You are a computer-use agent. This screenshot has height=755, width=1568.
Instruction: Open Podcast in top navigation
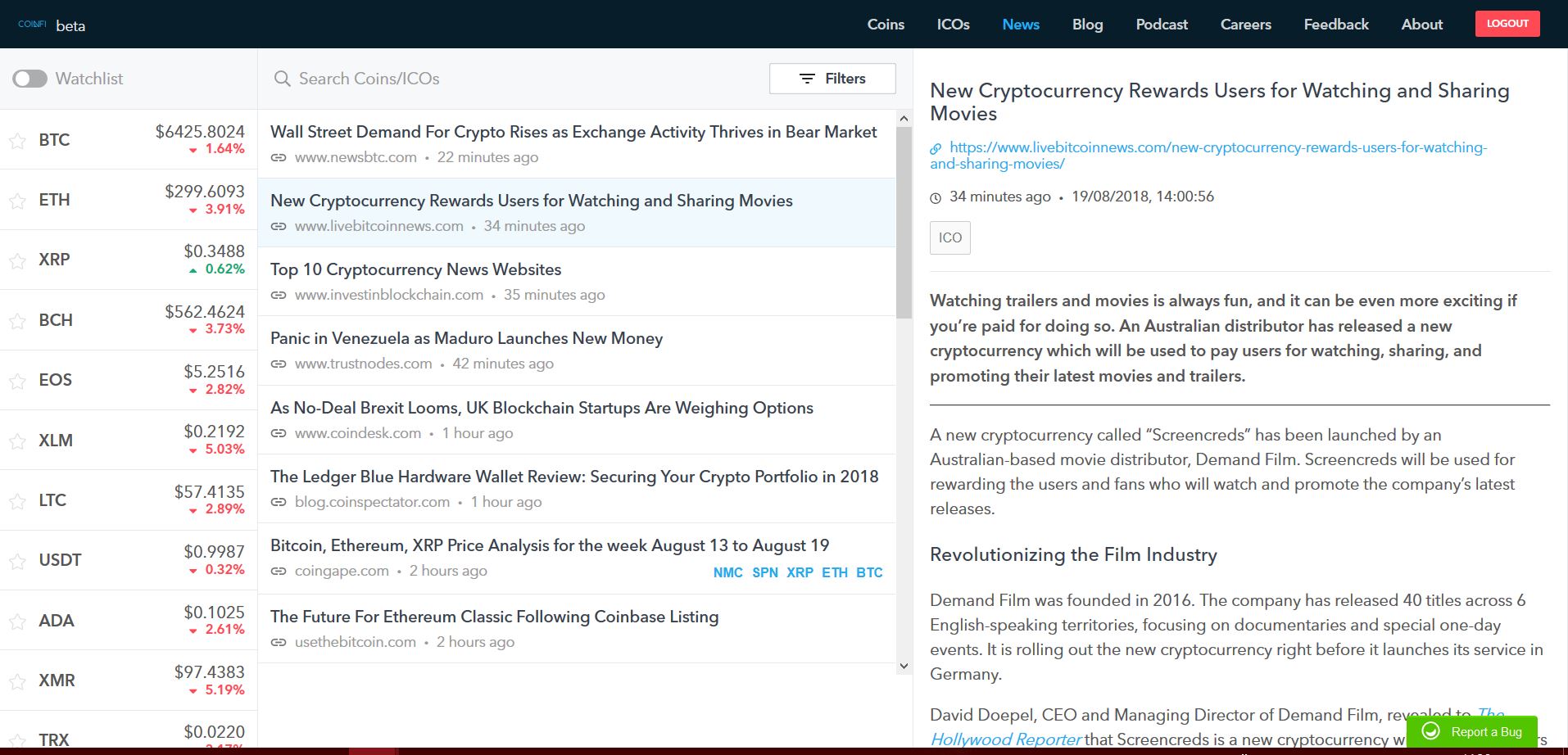coord(1162,25)
